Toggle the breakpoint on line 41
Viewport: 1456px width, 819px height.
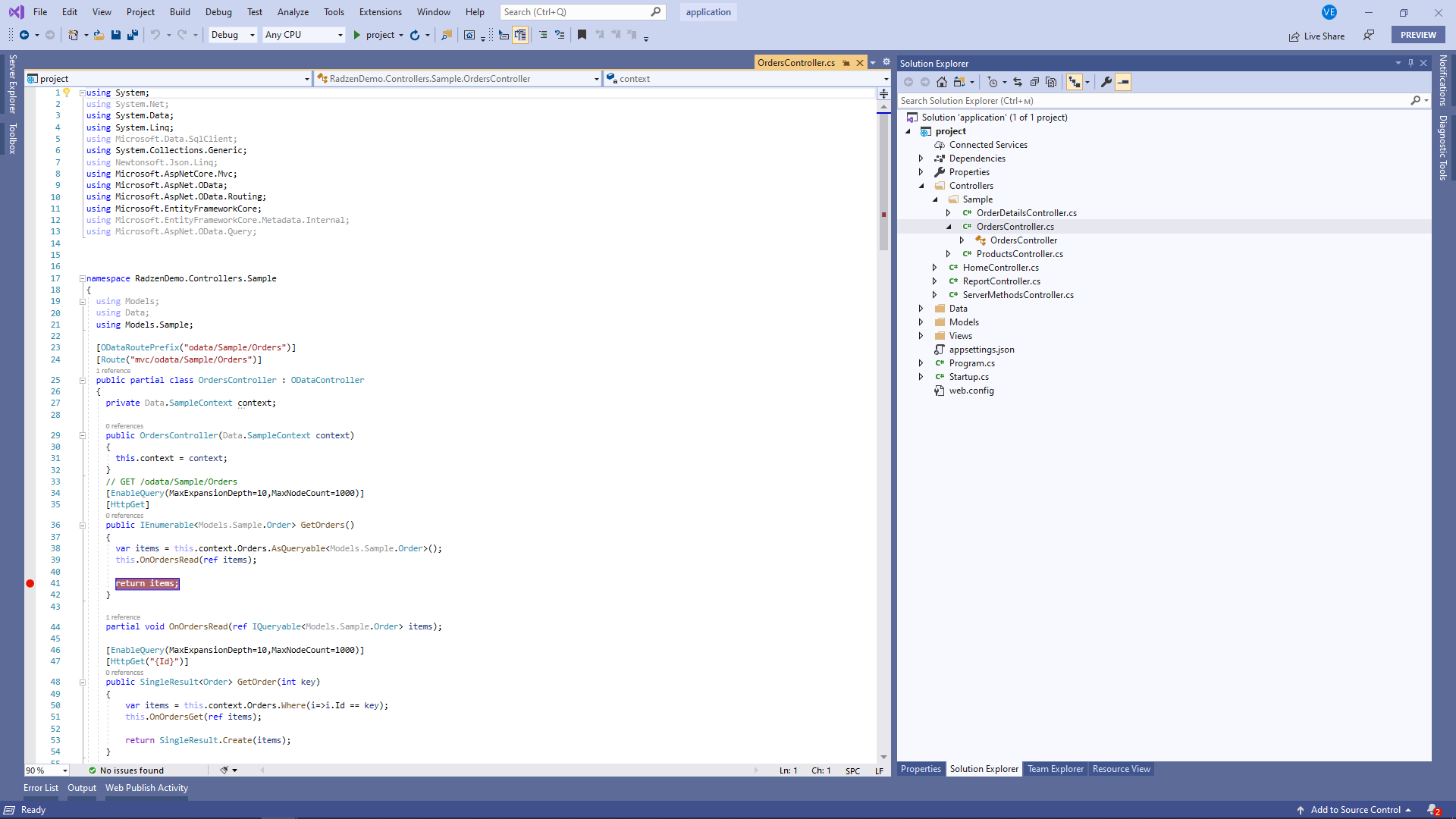coord(30,583)
